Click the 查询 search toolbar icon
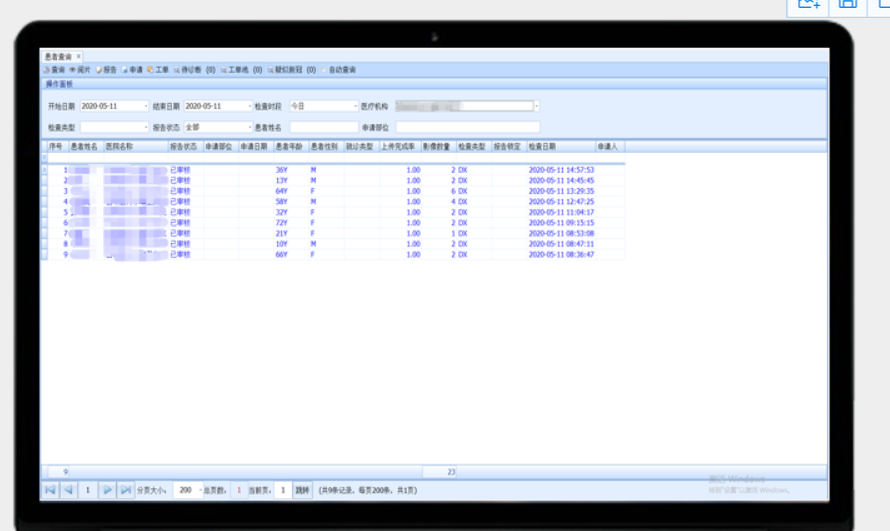 point(54,70)
